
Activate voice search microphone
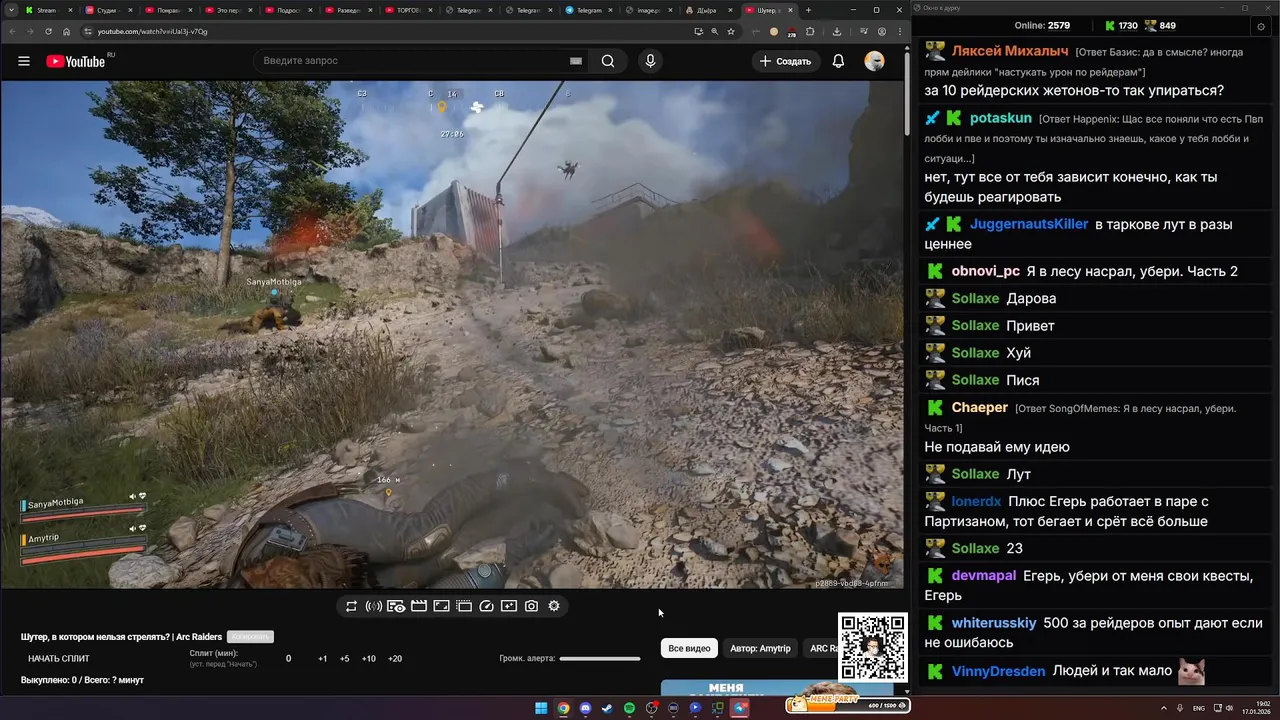tap(650, 61)
